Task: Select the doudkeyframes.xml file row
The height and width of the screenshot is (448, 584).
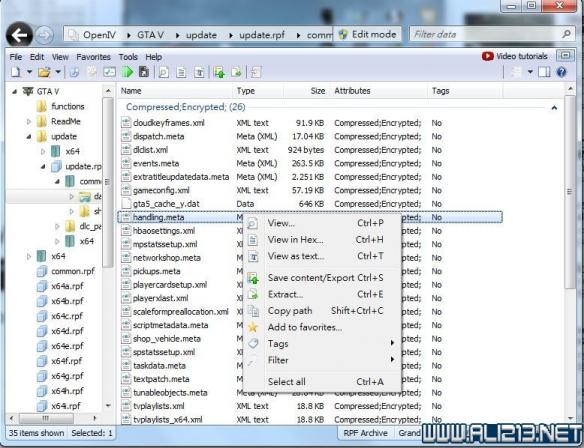Action: [x=311, y=123]
